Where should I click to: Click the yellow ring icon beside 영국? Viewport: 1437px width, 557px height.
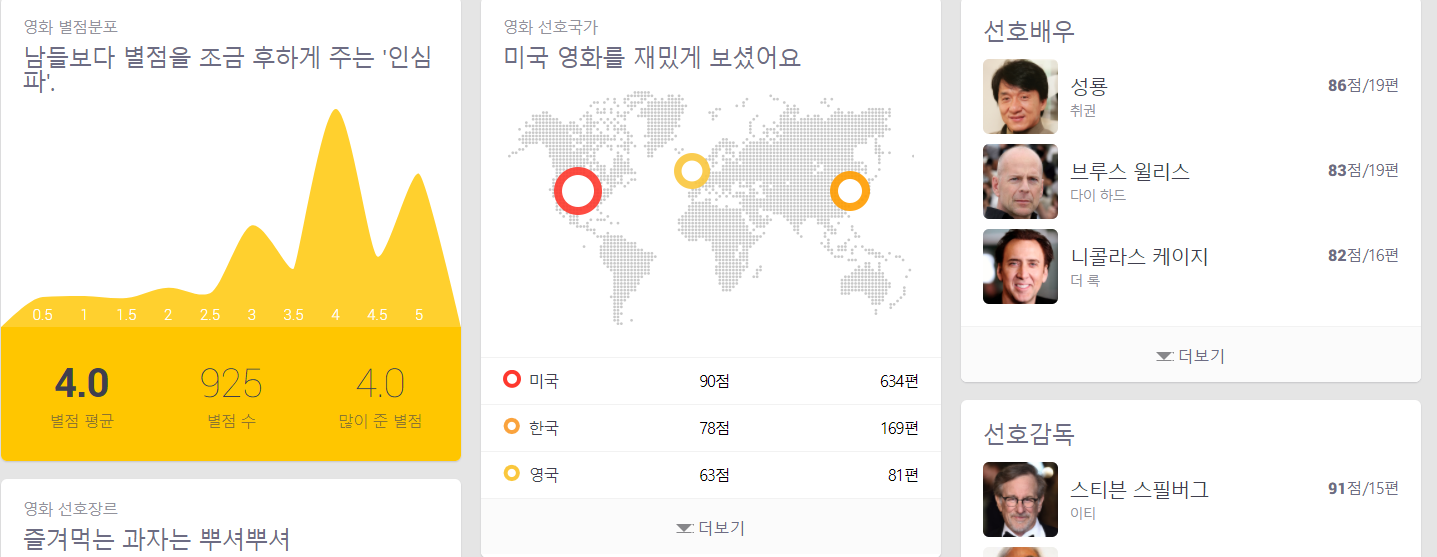(x=512, y=474)
